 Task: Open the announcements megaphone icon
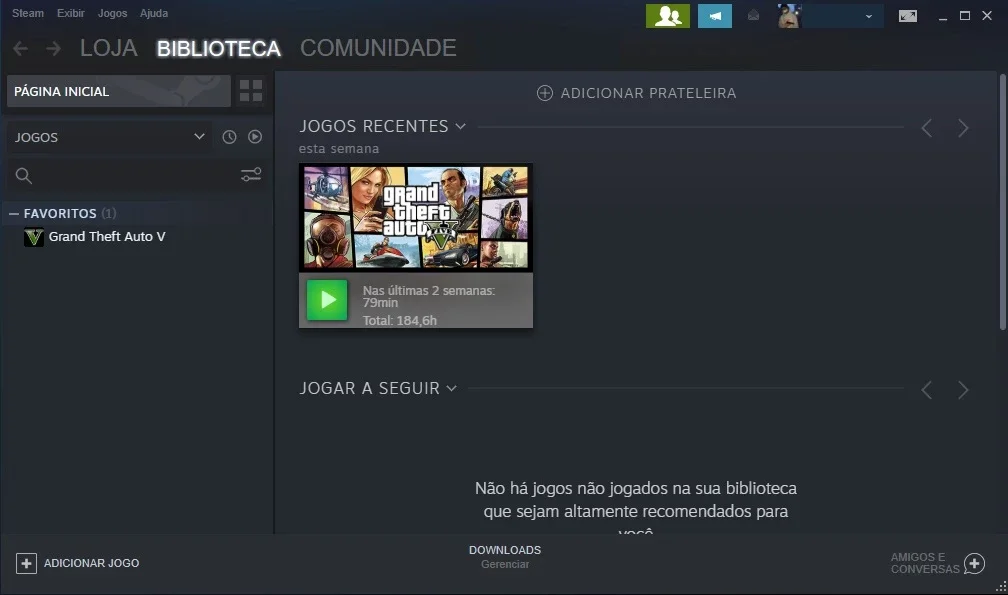pyautogui.click(x=715, y=16)
